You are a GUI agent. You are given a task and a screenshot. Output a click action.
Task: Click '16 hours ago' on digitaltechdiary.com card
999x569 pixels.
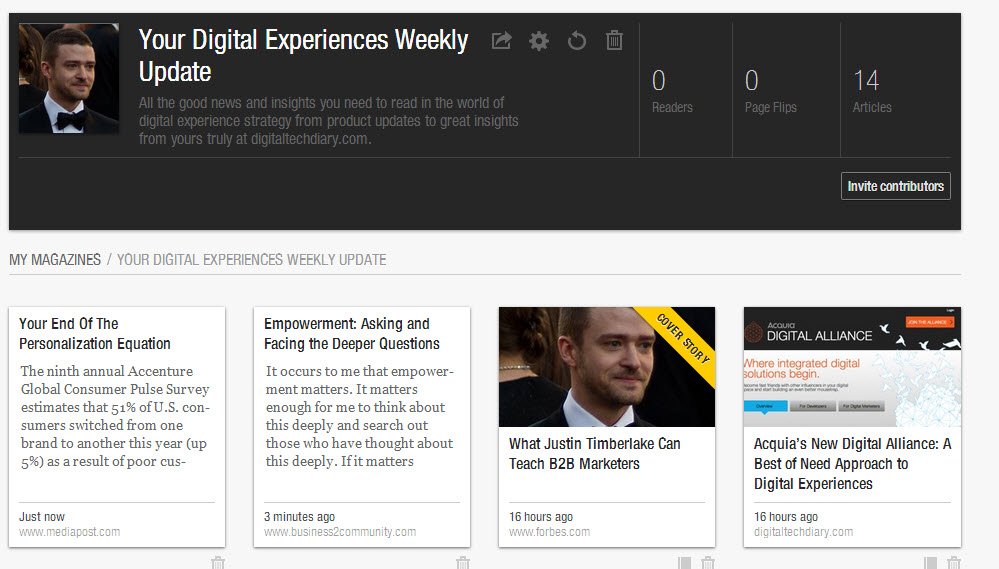click(786, 517)
